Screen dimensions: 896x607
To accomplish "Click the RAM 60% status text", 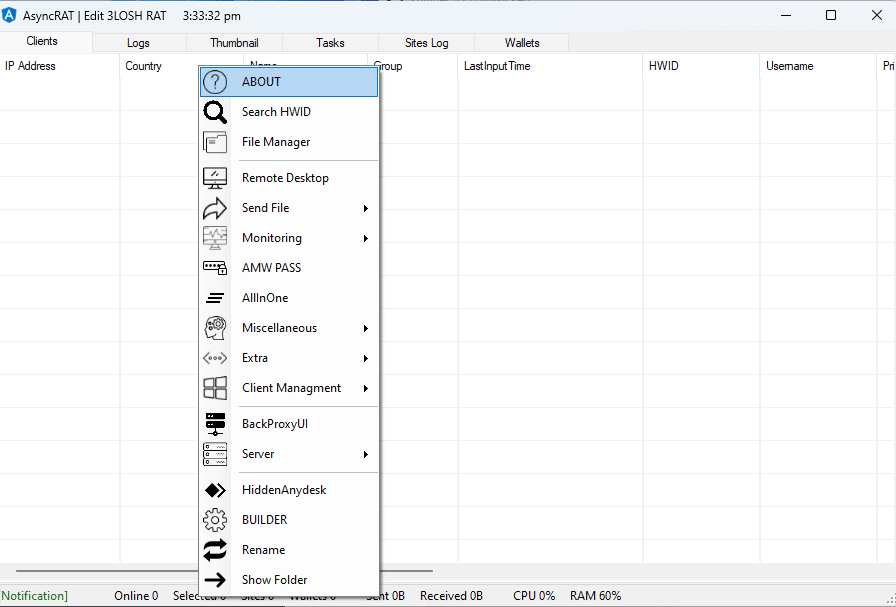I will [x=595, y=596].
